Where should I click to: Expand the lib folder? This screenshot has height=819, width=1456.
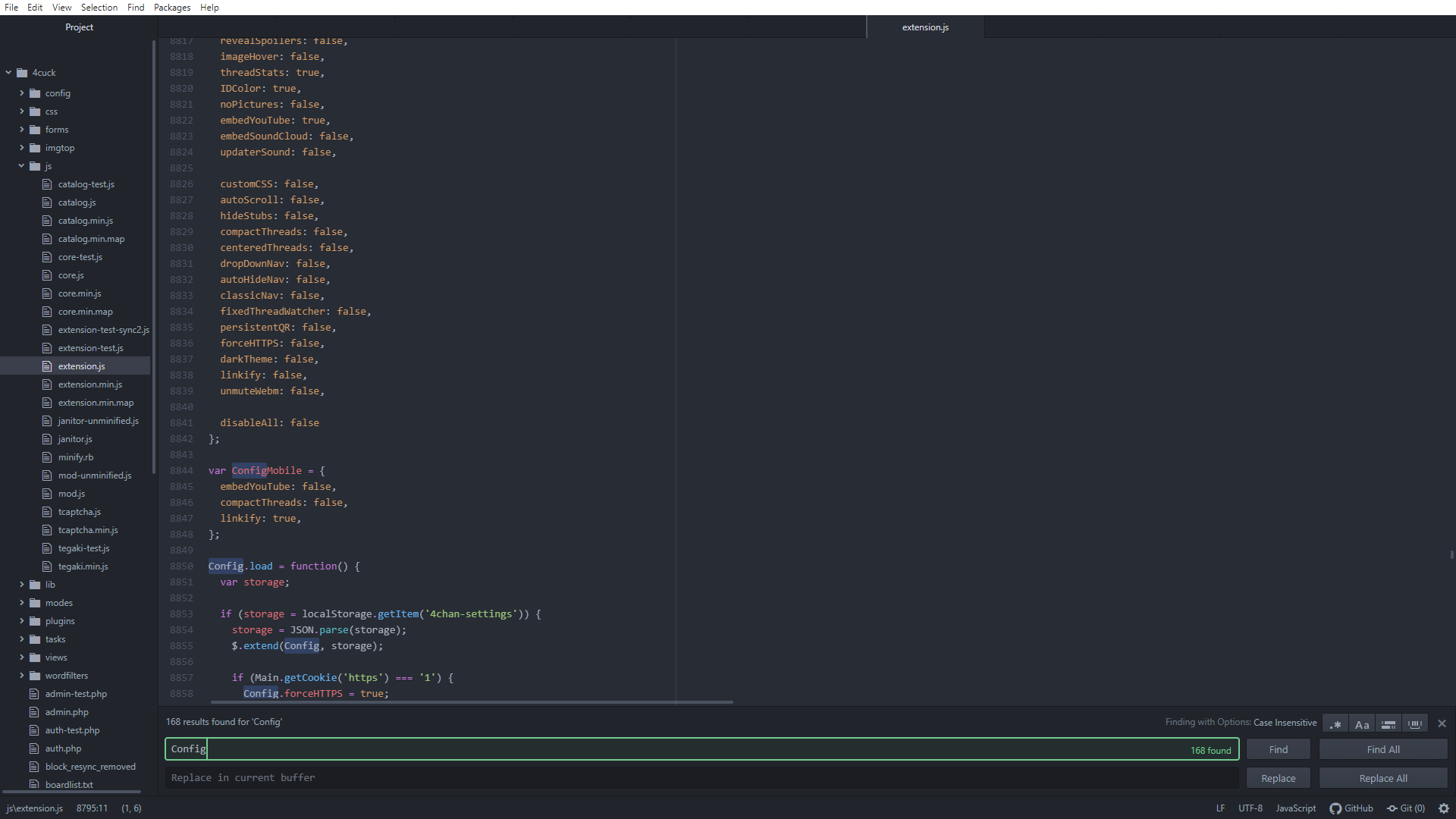click(22, 585)
